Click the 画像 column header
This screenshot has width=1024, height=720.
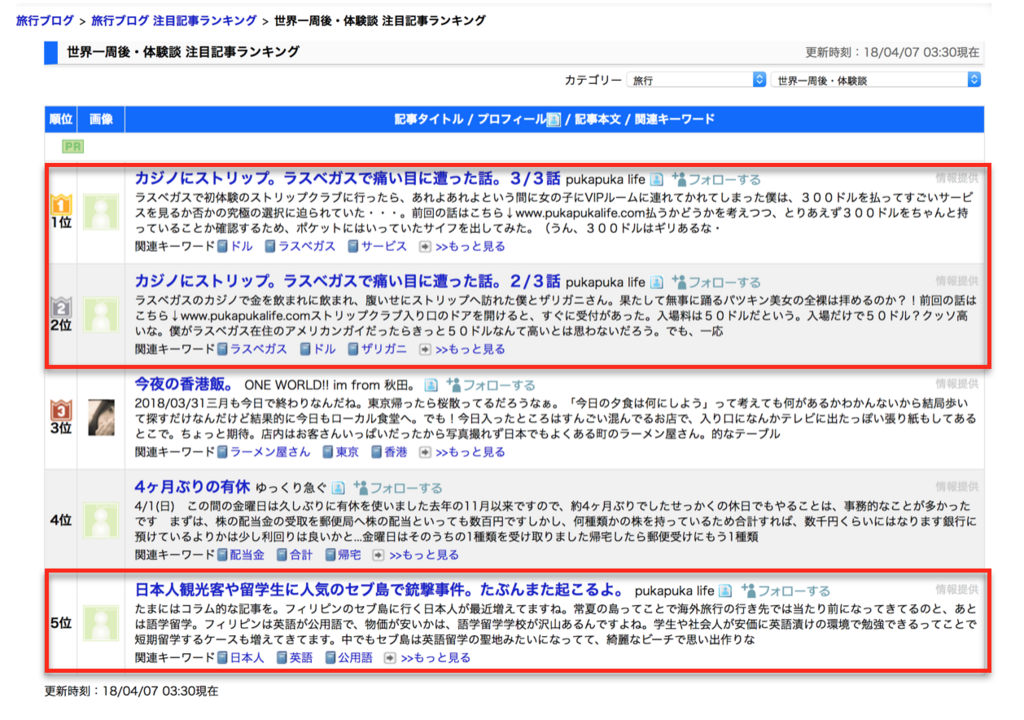pyautogui.click(x=101, y=119)
